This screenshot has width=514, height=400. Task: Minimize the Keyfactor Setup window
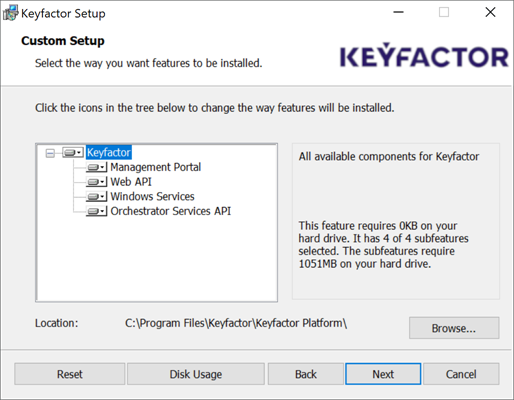point(398,12)
